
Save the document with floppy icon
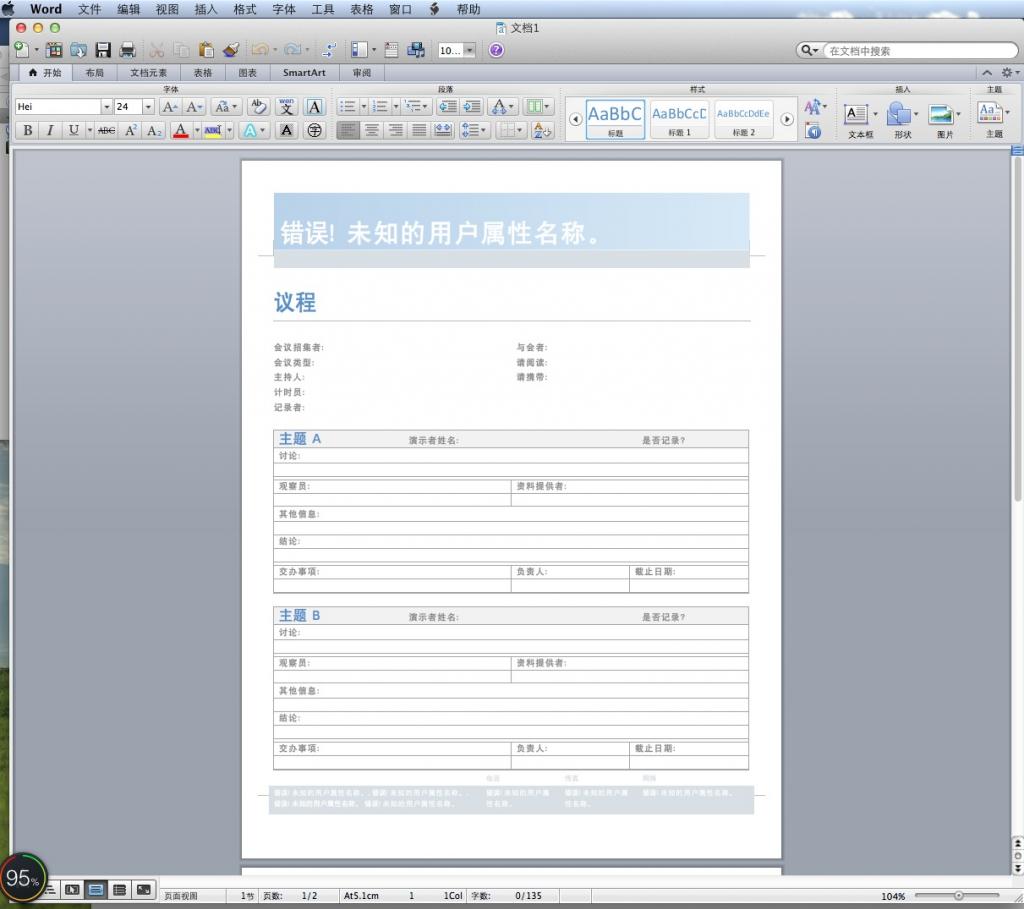[103, 50]
